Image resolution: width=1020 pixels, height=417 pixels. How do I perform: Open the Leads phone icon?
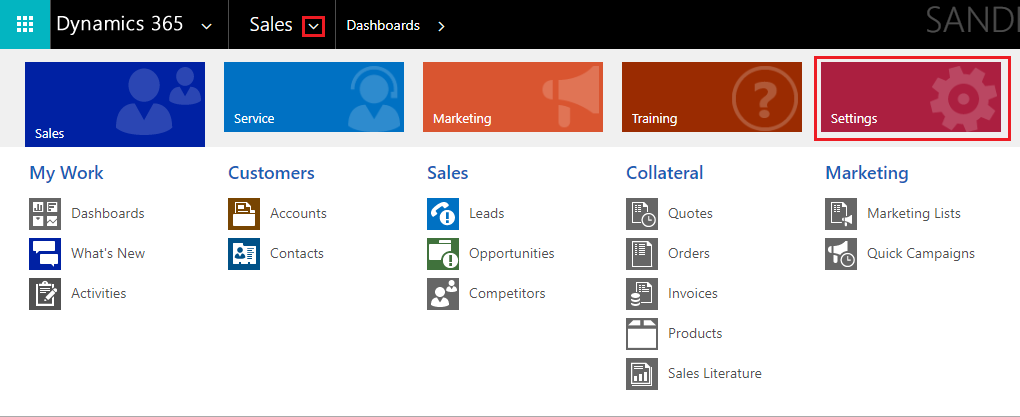[443, 213]
